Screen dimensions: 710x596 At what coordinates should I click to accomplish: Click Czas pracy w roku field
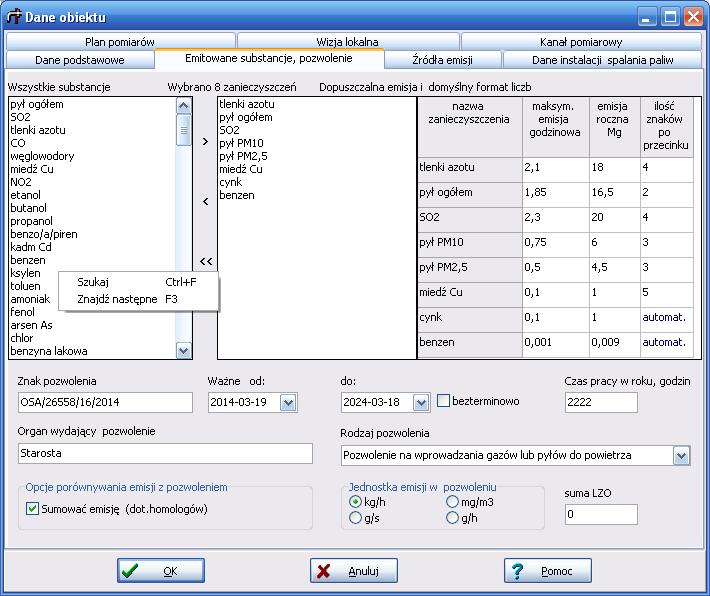click(x=601, y=402)
